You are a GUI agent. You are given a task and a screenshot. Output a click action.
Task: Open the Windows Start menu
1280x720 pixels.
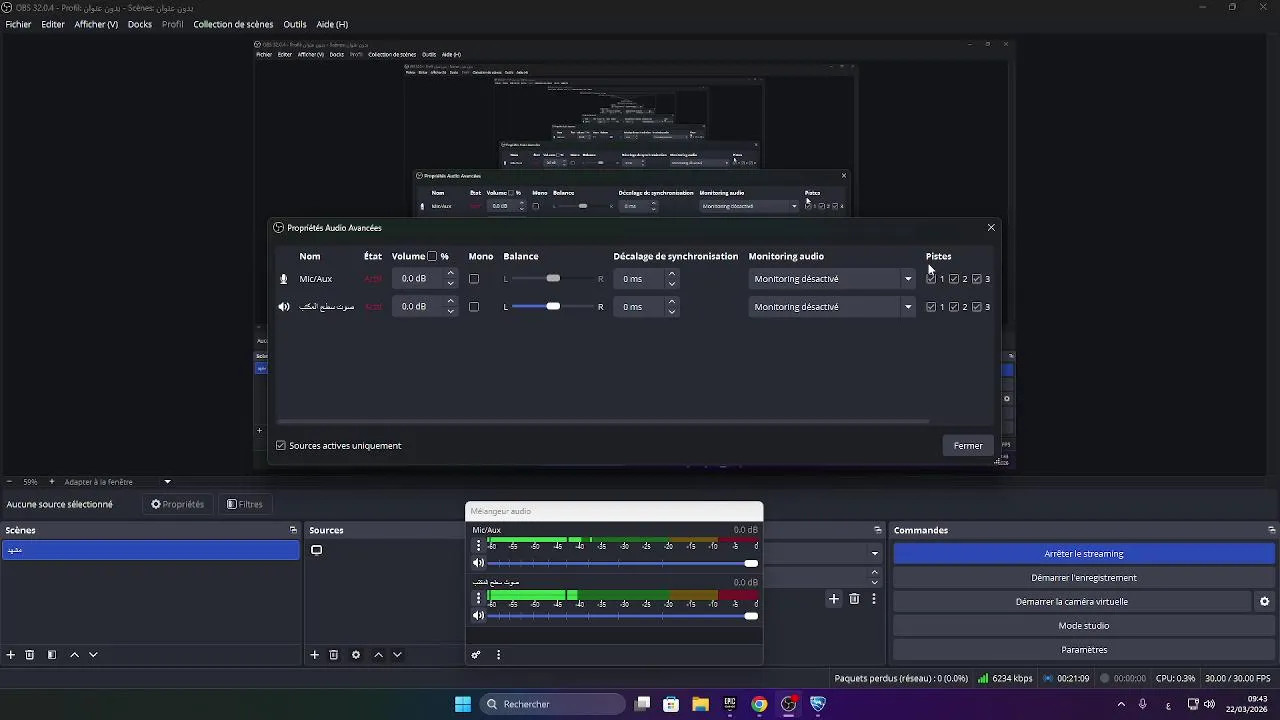463,704
